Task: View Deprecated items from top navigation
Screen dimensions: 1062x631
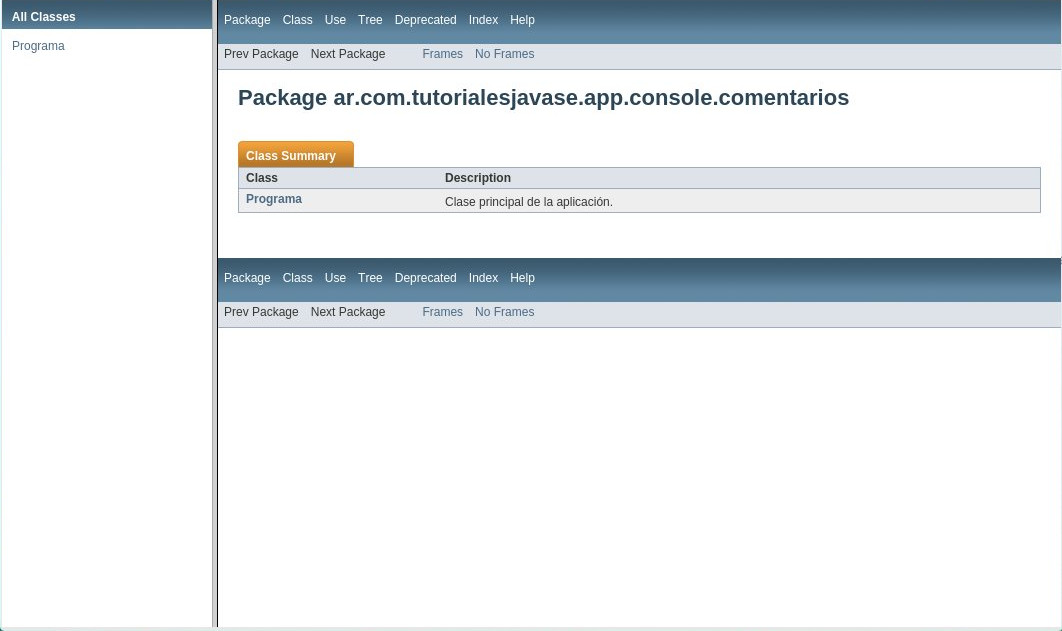Action: click(x=425, y=20)
